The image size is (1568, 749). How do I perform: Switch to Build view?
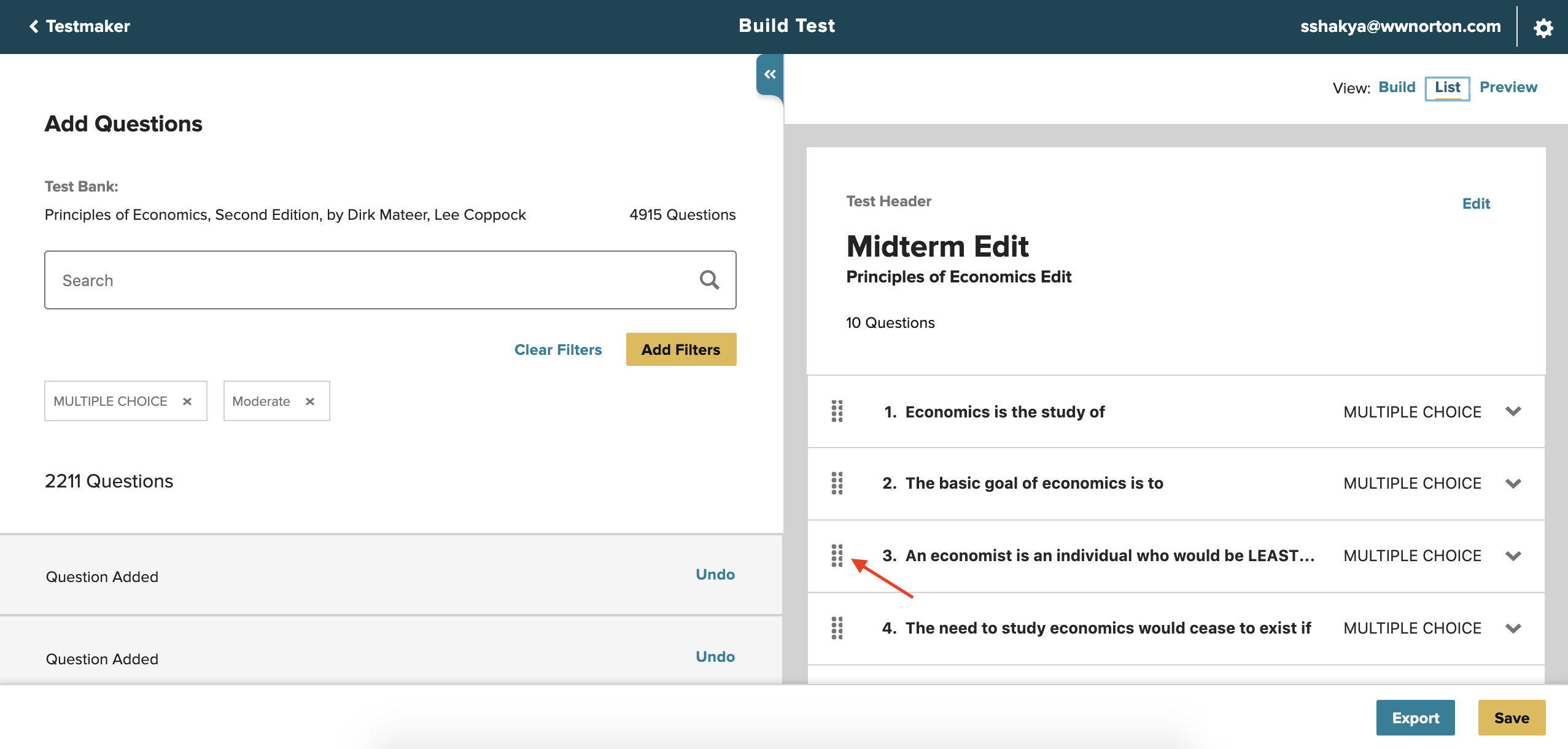(x=1397, y=87)
